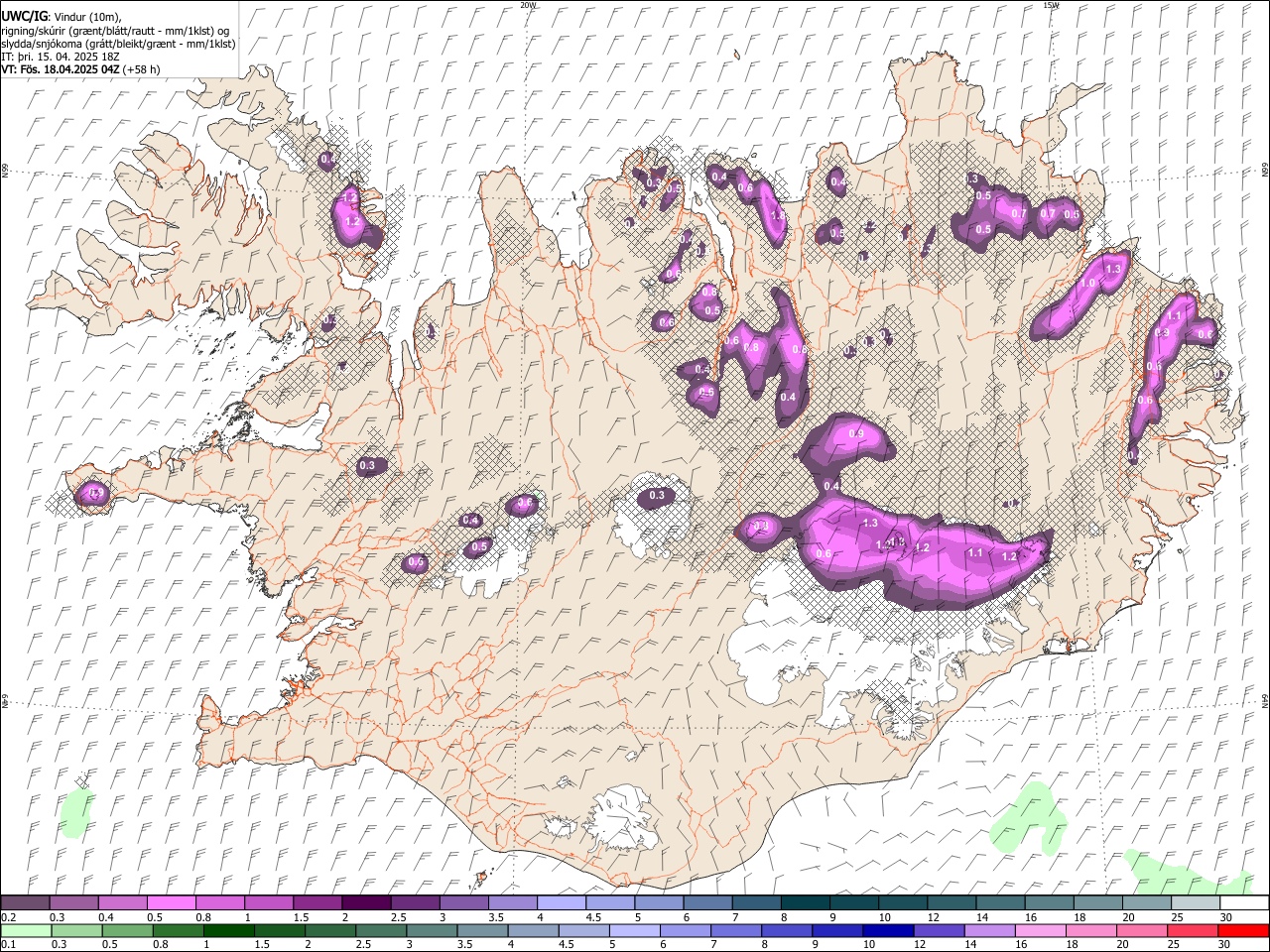Select the crimson 25 swatch in lower scale
Viewport: 1270px width, 952px height.
(x=1194, y=930)
